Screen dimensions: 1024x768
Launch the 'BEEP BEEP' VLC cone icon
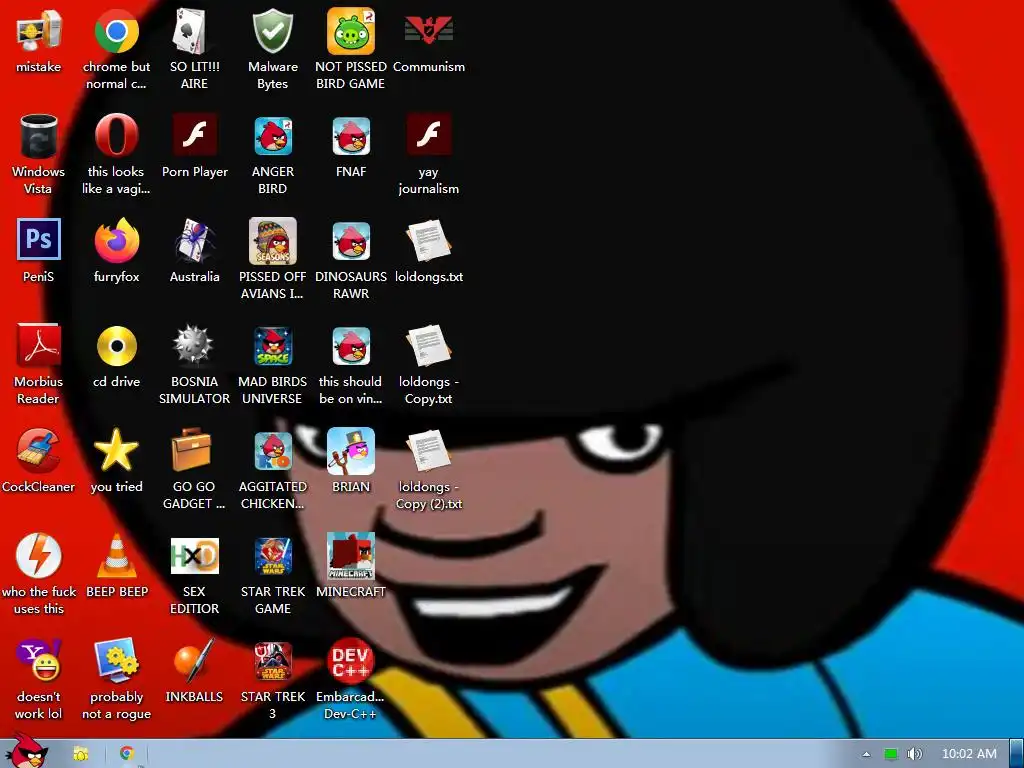(116, 556)
